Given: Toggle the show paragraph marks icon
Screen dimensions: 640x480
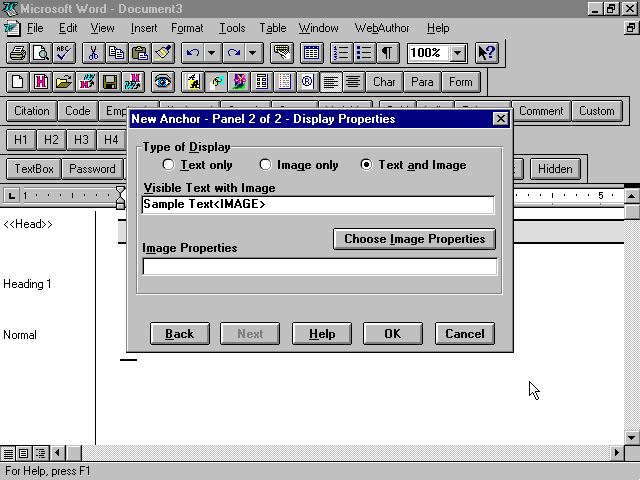Looking at the screenshot, I should coord(386,53).
